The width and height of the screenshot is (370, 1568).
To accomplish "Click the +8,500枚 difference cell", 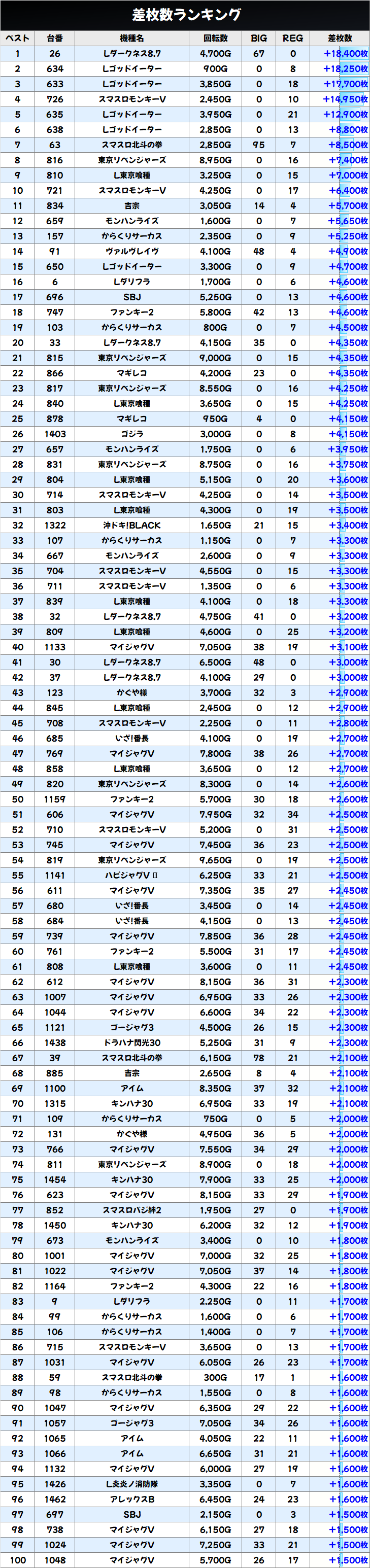I will point(340,145).
